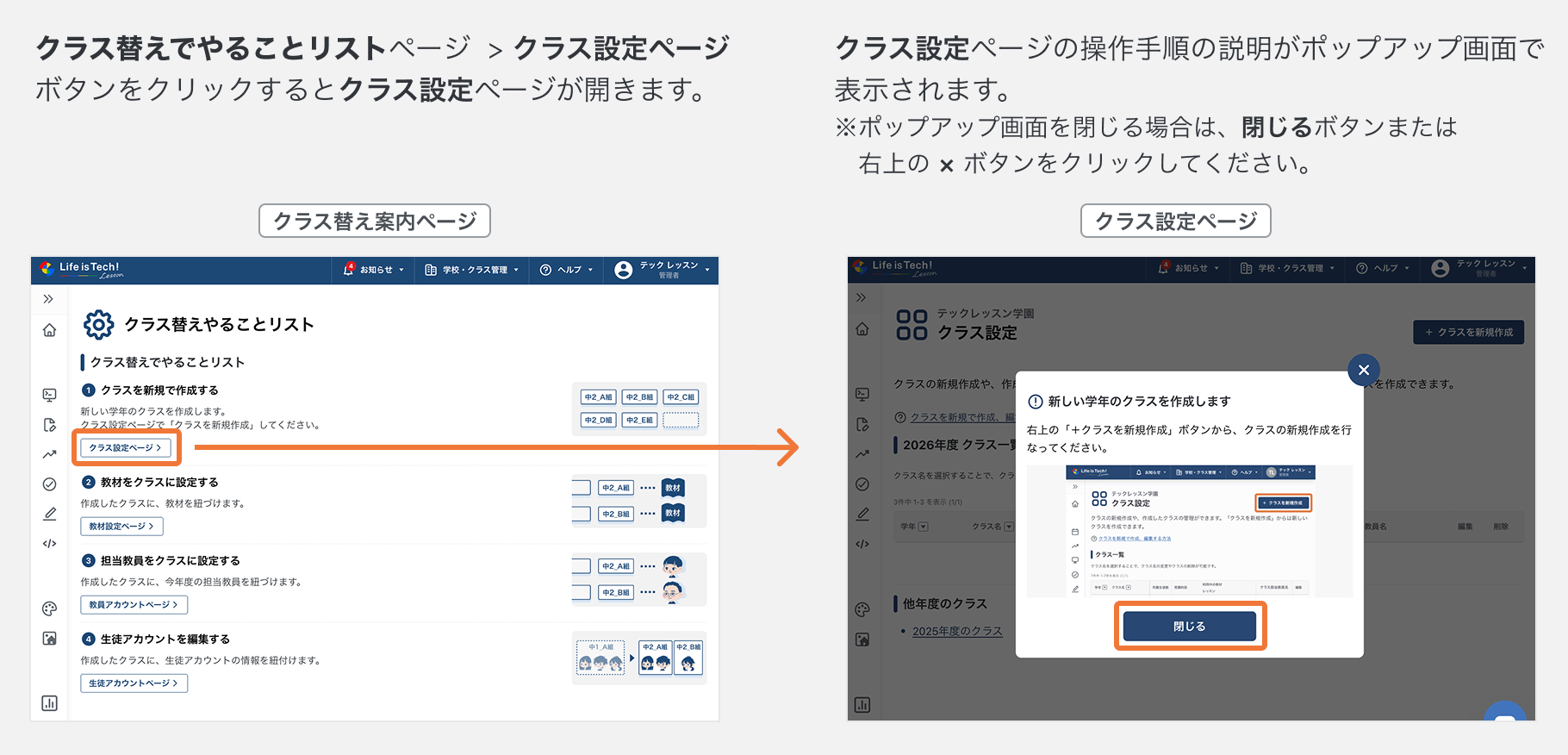The width and height of the screenshot is (1568, 755).
Task: Click instruction screenshot inside the popup
Action: (x=1190, y=531)
